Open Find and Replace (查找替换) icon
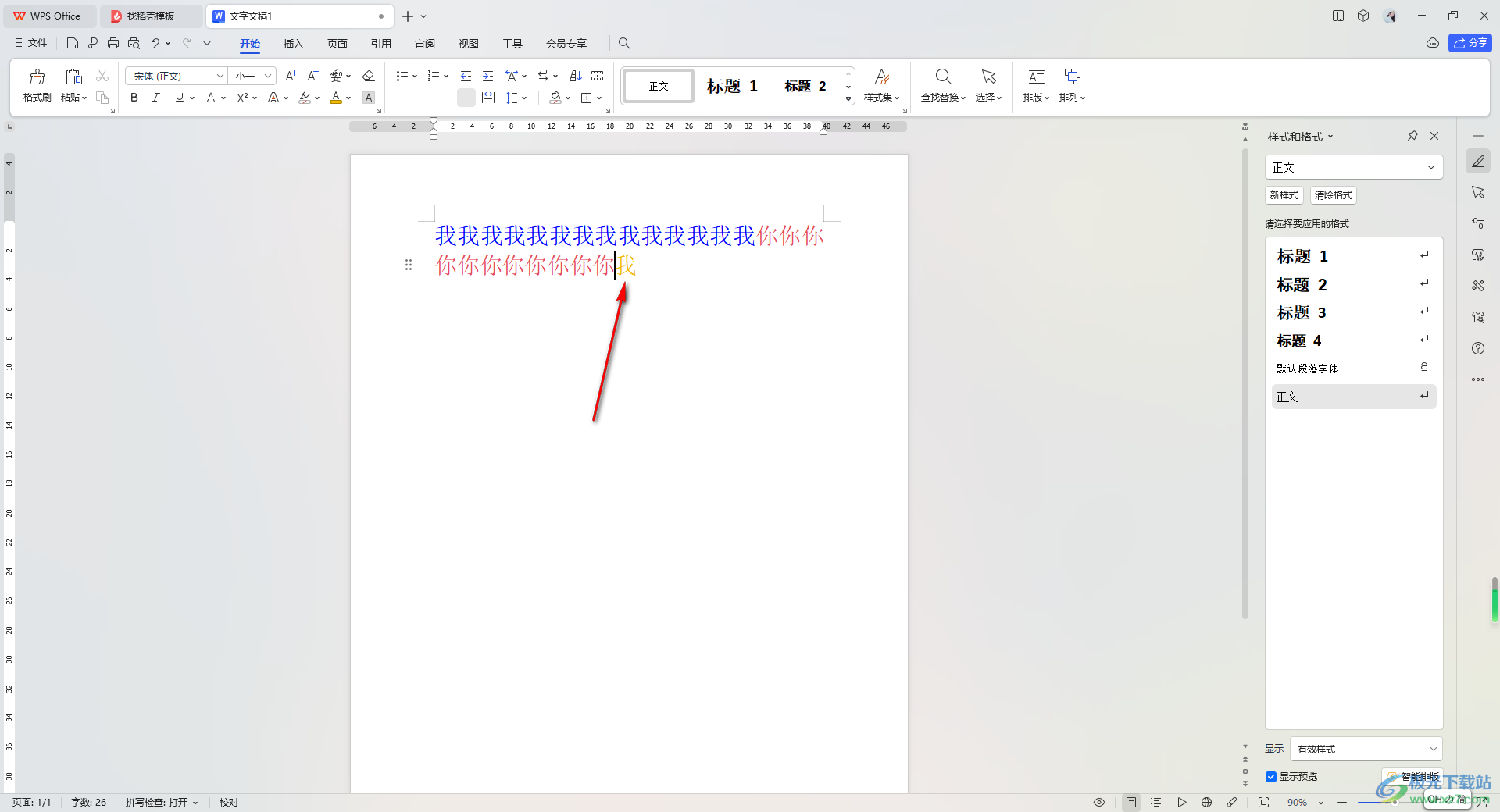 click(x=943, y=77)
